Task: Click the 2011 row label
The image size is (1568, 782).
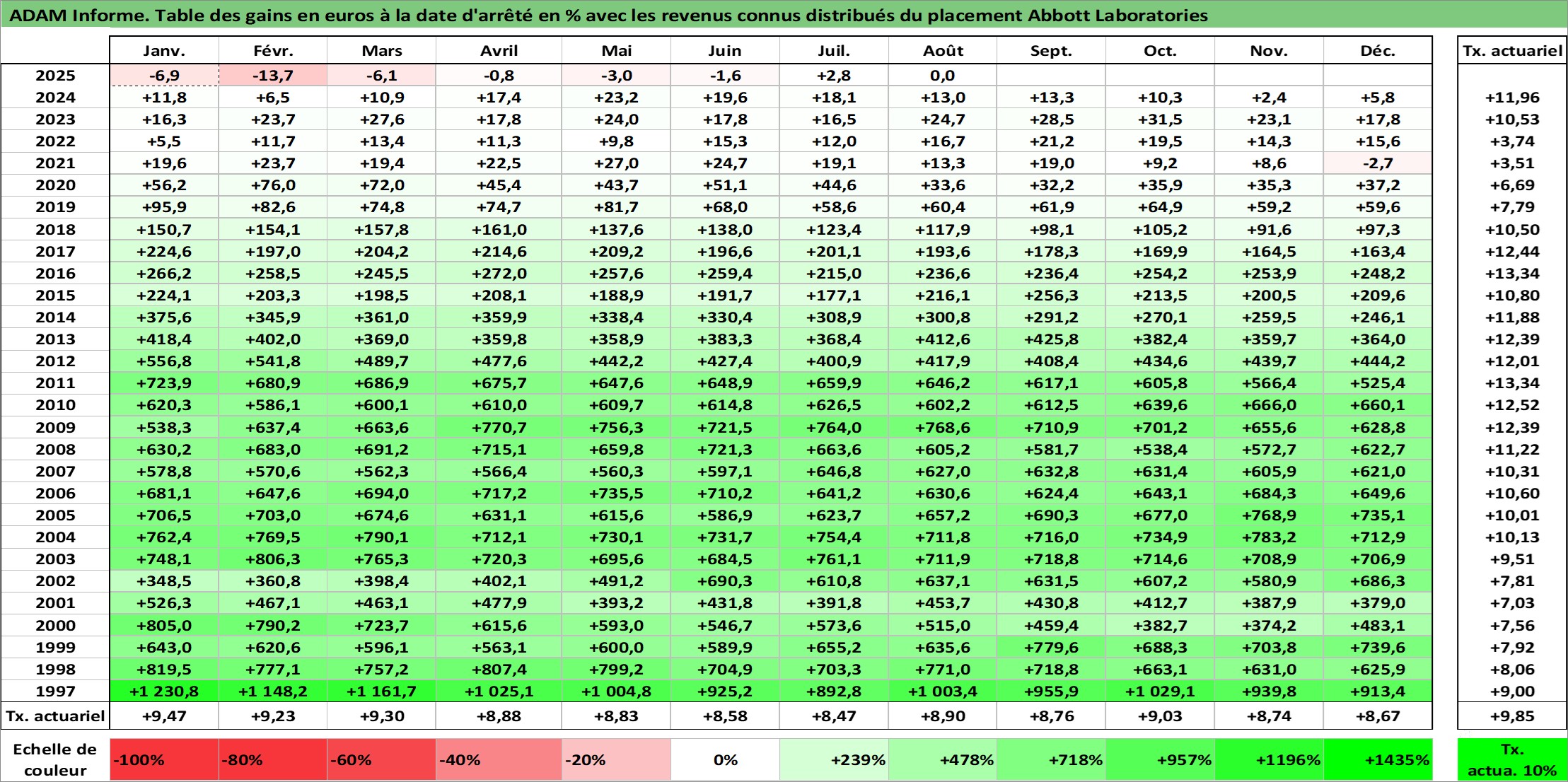Action: coord(55,383)
